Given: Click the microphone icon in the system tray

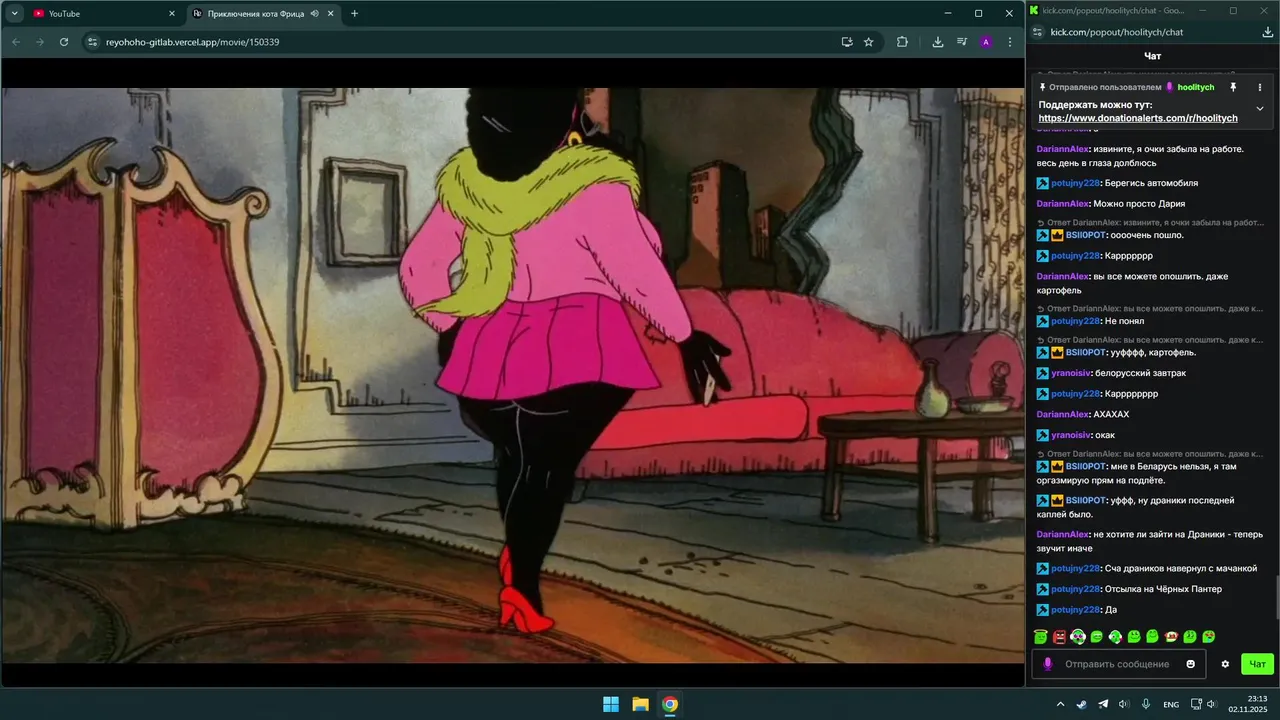Looking at the screenshot, I should pos(1146,704).
